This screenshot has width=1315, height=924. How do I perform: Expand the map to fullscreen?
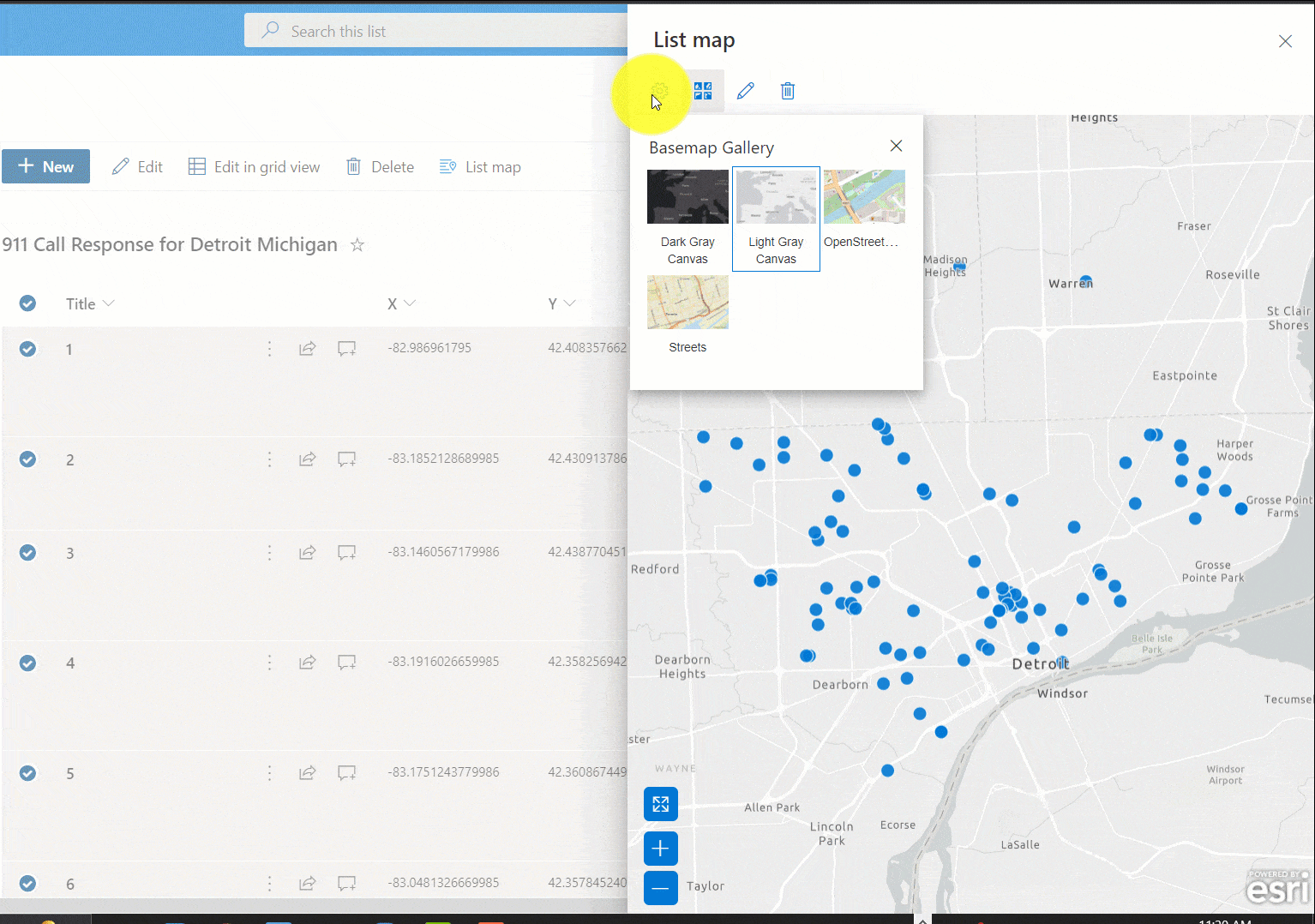(660, 804)
